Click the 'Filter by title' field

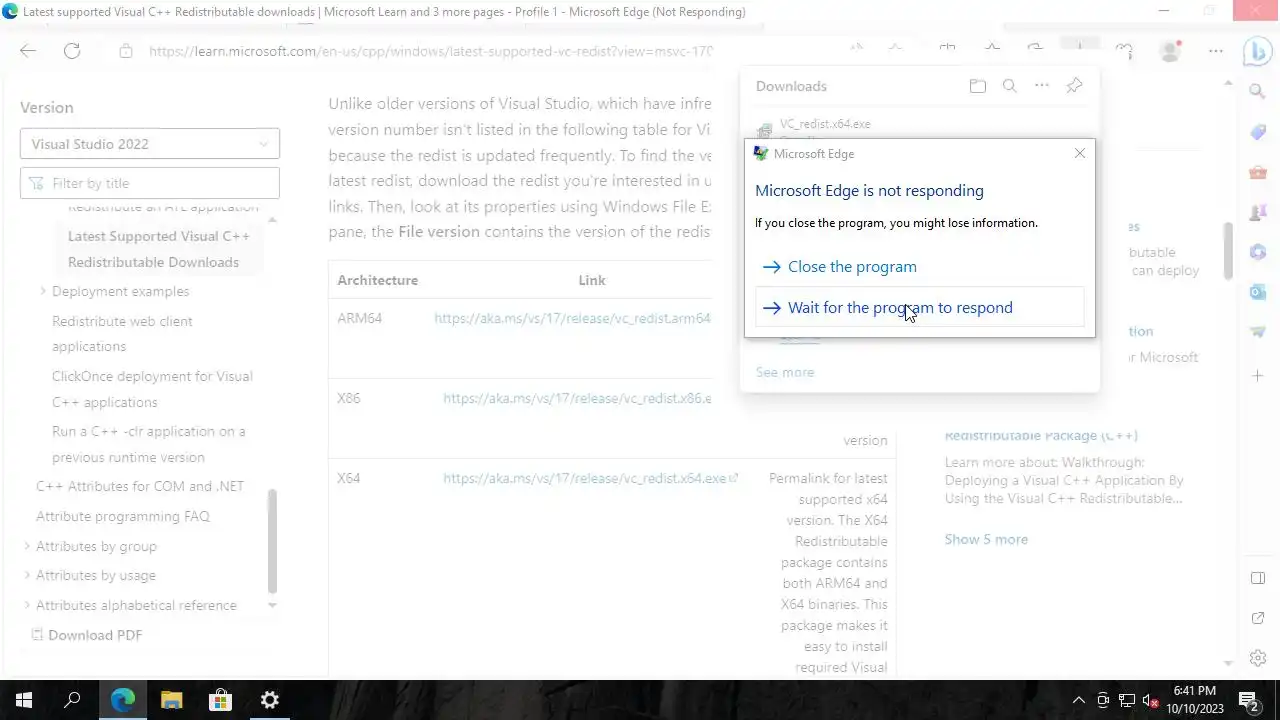point(150,183)
